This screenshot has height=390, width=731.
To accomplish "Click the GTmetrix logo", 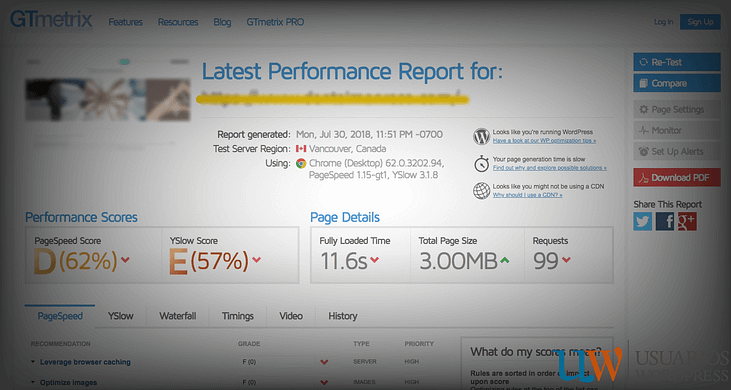I will [x=51, y=20].
